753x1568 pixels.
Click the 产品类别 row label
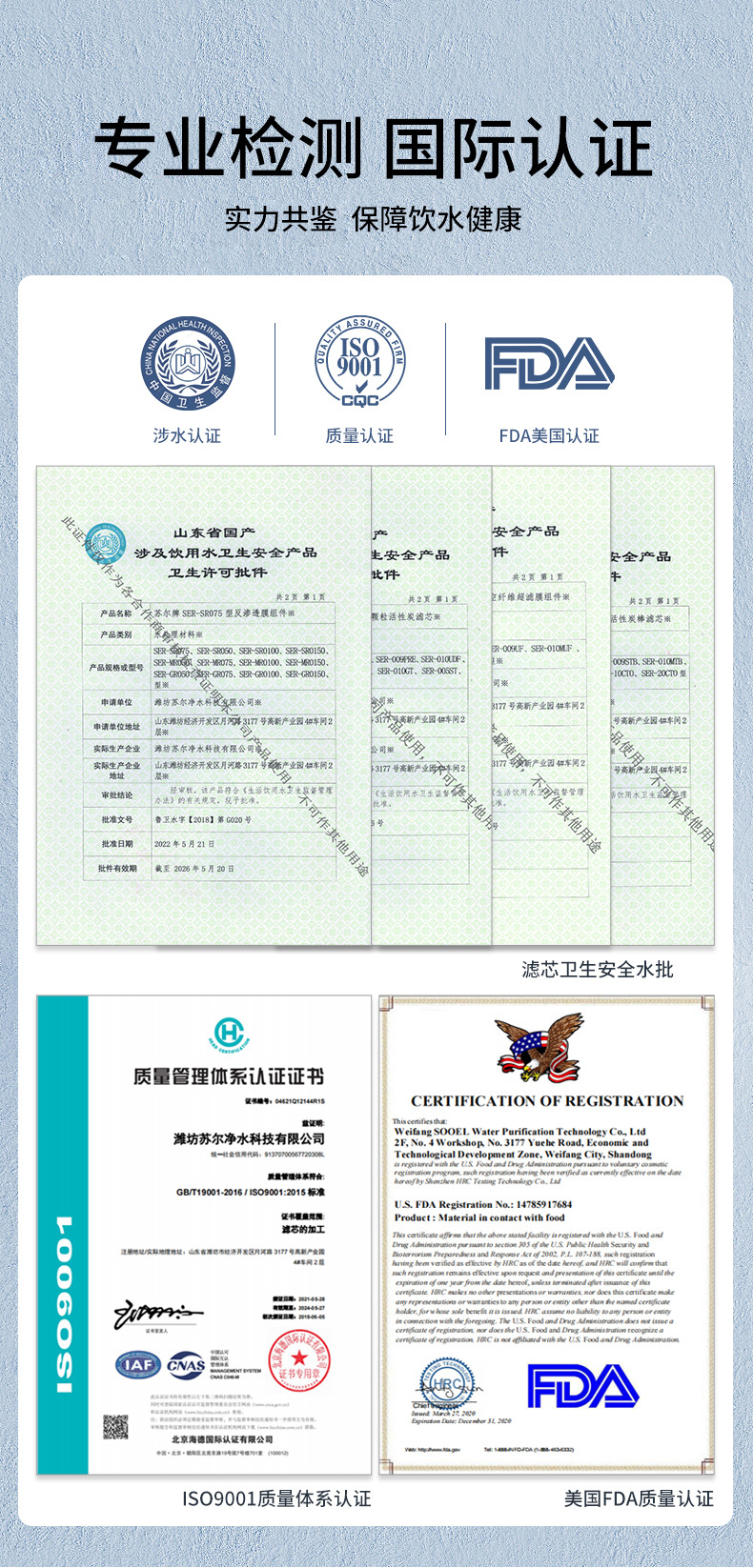pos(116,634)
